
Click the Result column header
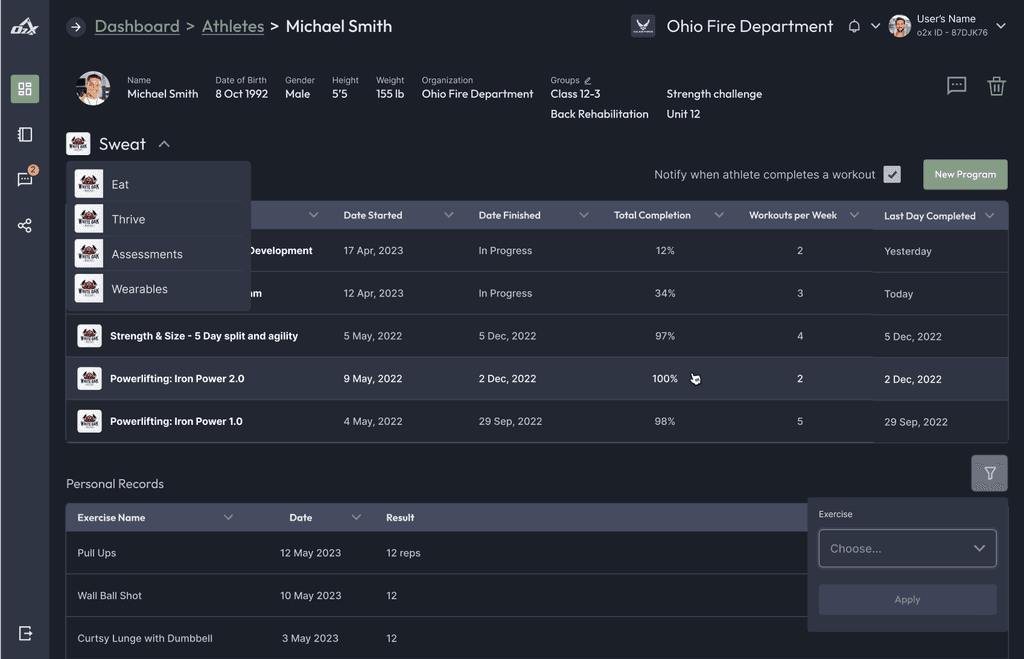tap(400, 517)
